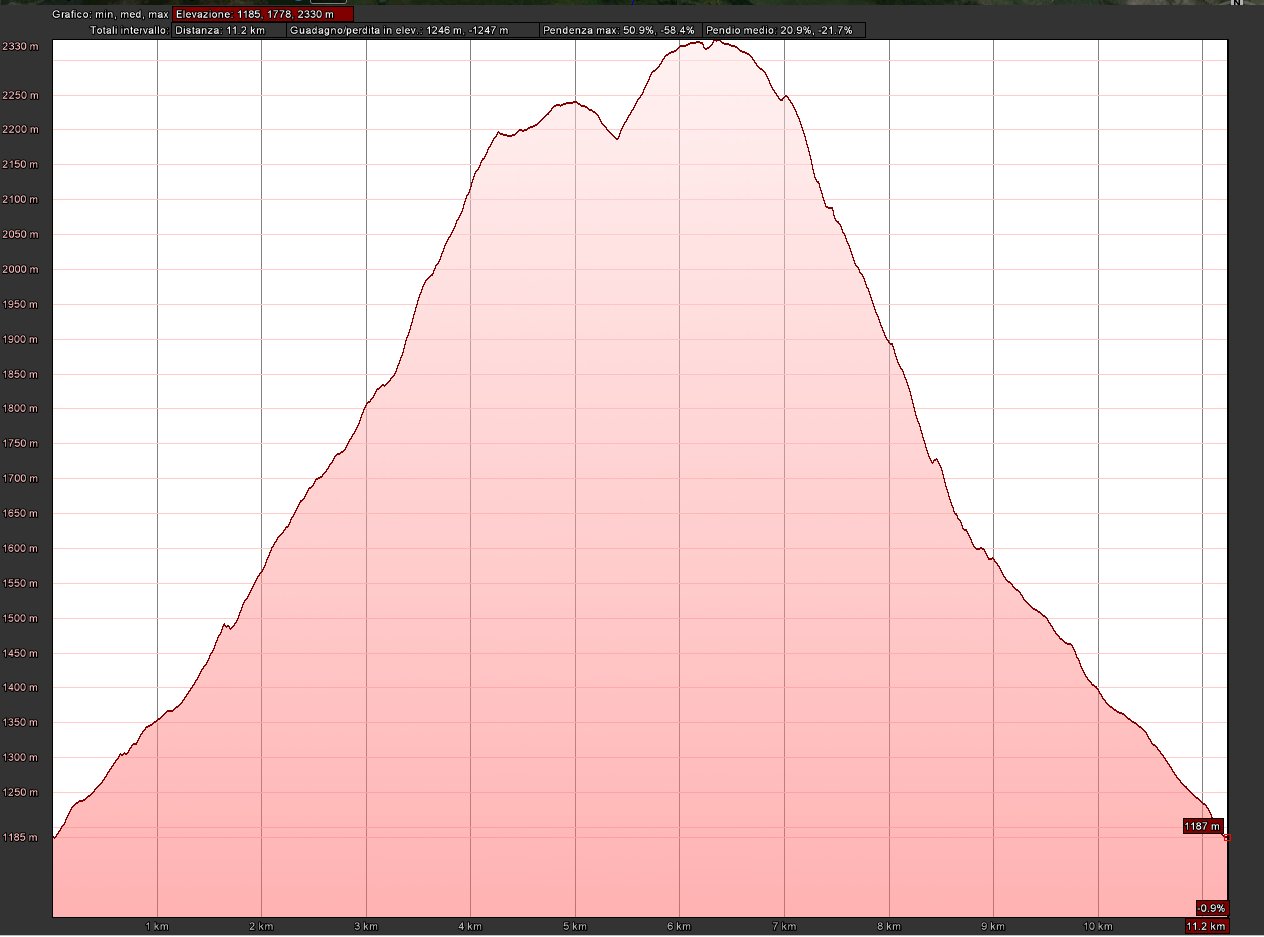
Task: Click the 2330 m y-axis label
Action: [20, 47]
